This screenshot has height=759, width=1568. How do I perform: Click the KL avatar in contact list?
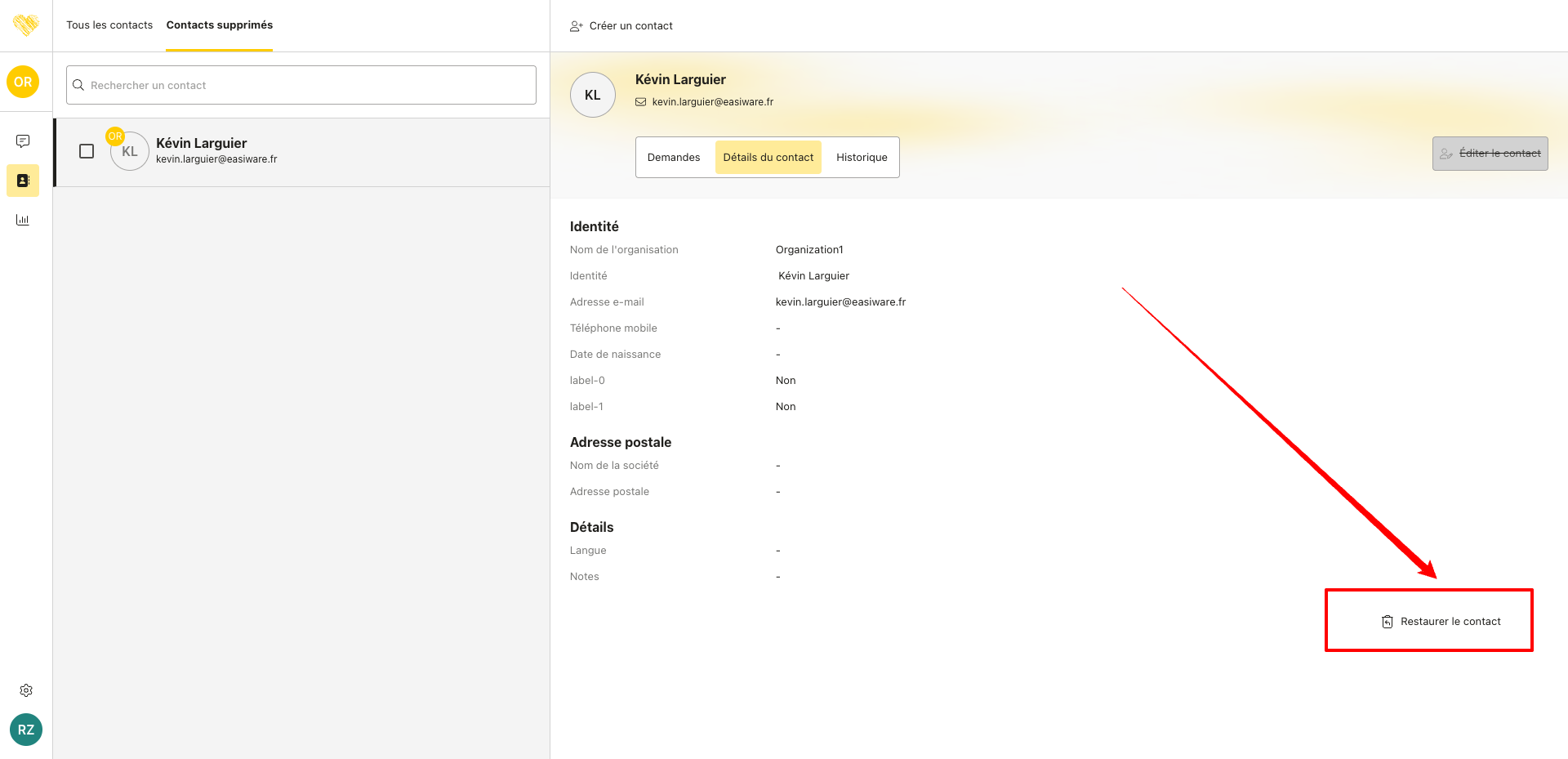130,152
